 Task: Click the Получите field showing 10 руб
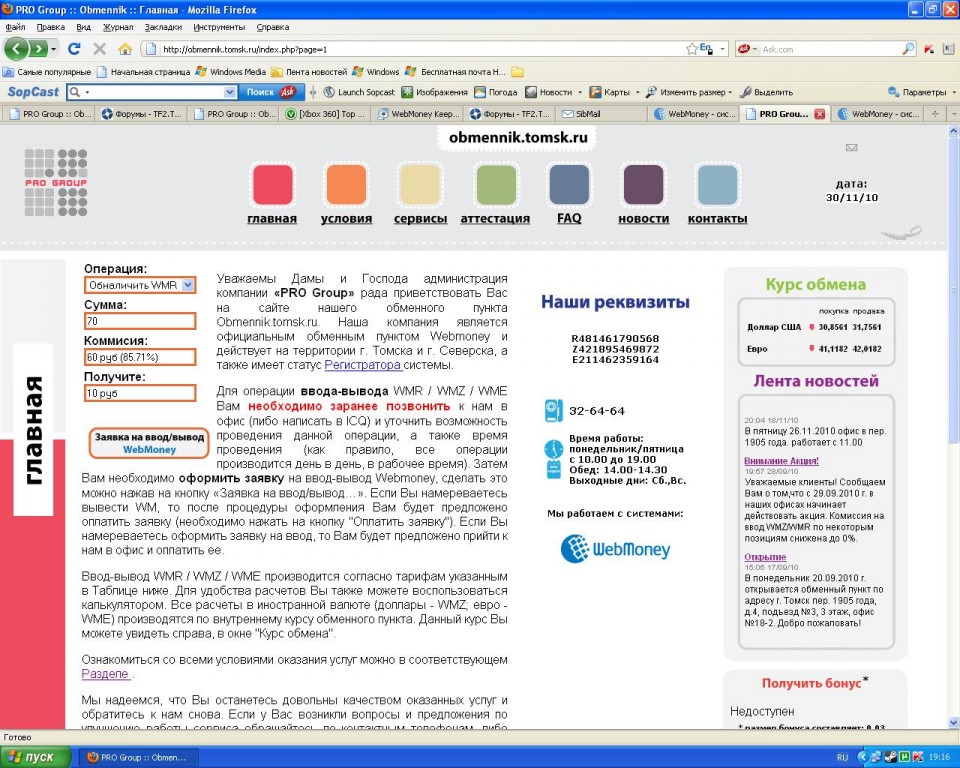(x=140, y=393)
